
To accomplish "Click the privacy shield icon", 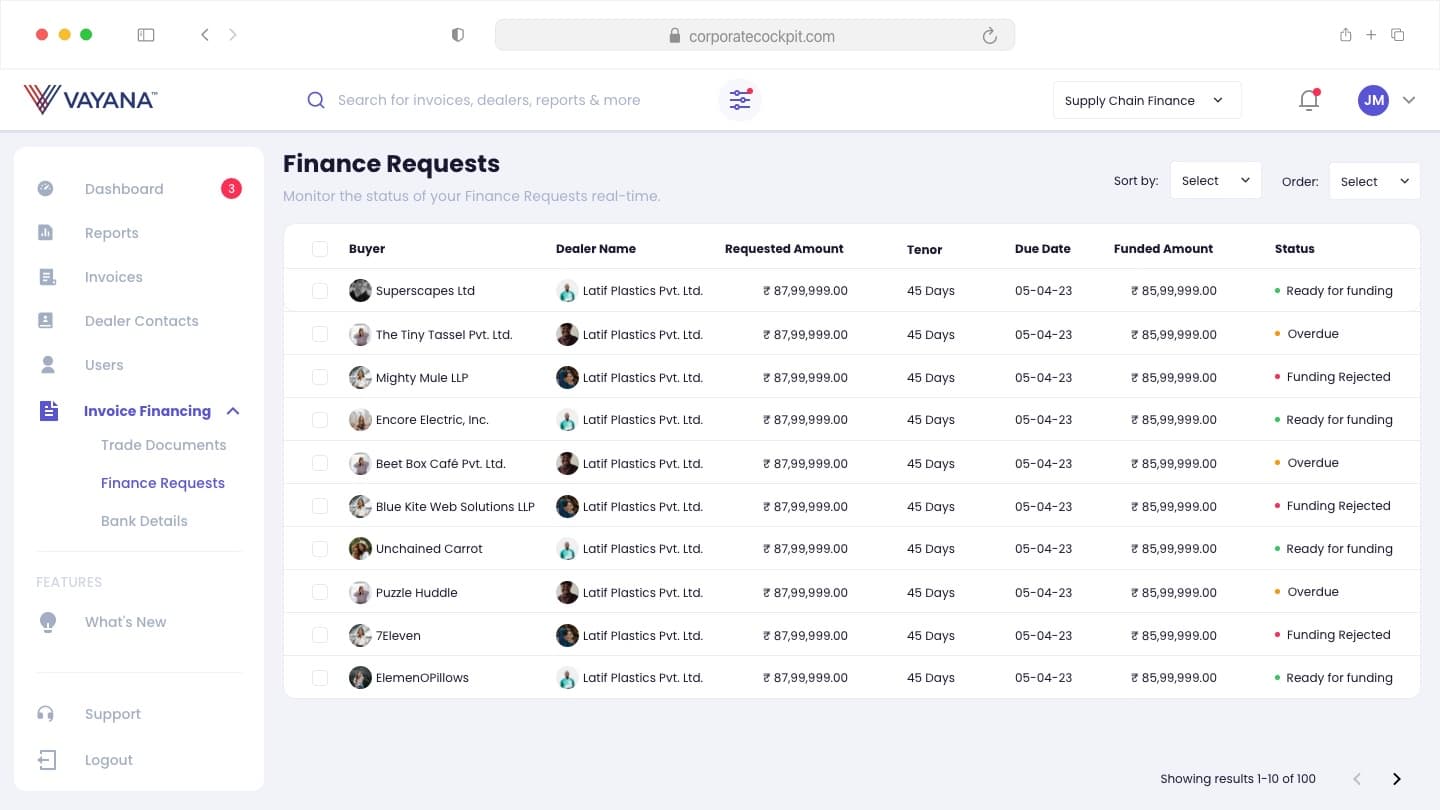I will [458, 35].
